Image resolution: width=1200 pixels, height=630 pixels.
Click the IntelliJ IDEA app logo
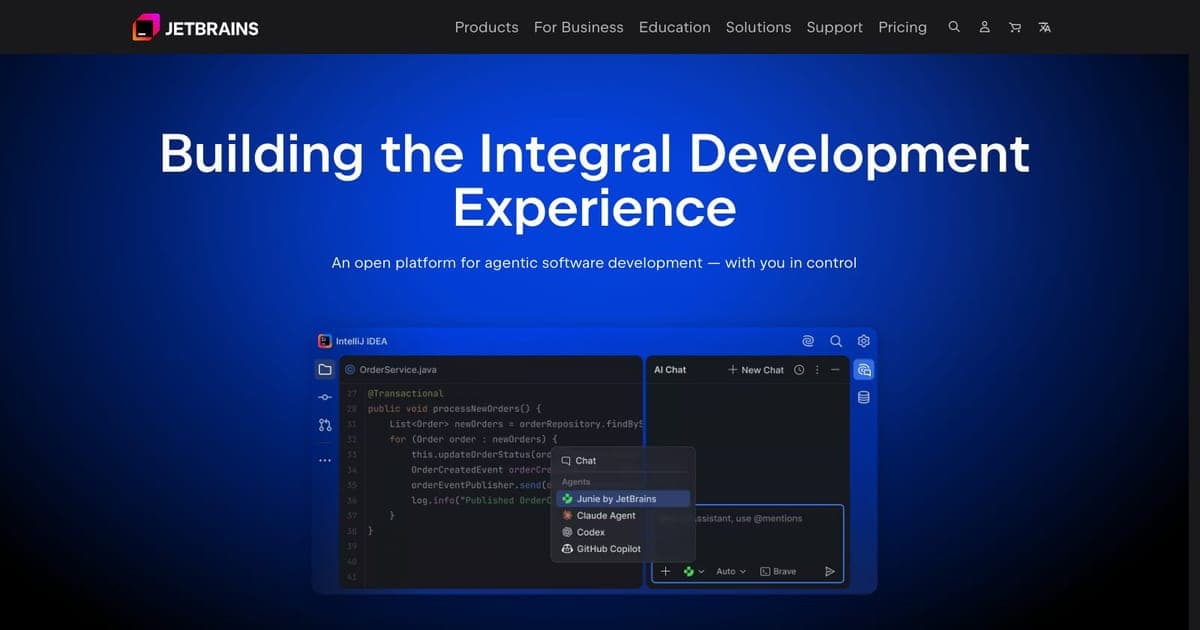pyautogui.click(x=324, y=341)
